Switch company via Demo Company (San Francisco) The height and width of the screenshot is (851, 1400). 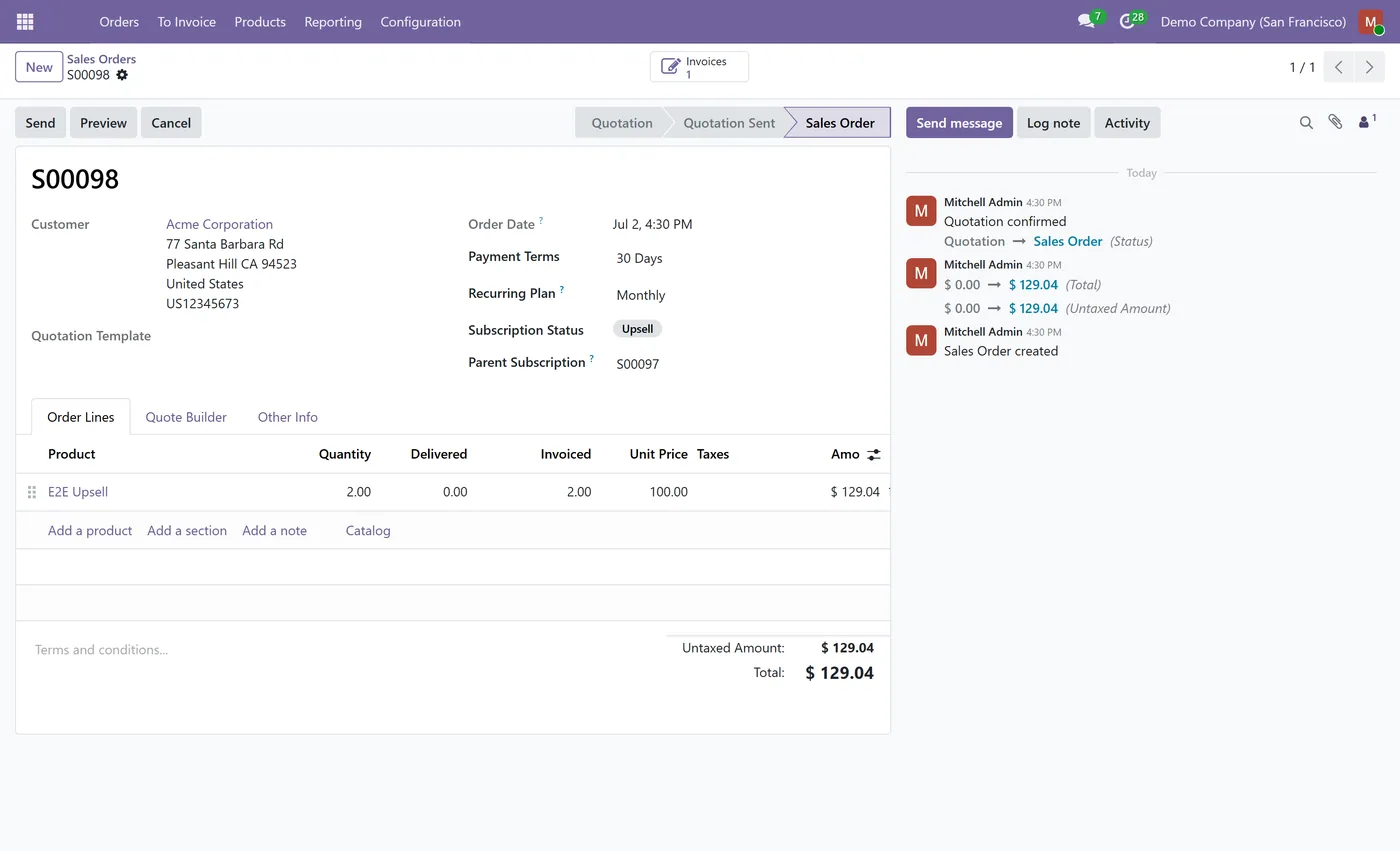(x=1253, y=21)
